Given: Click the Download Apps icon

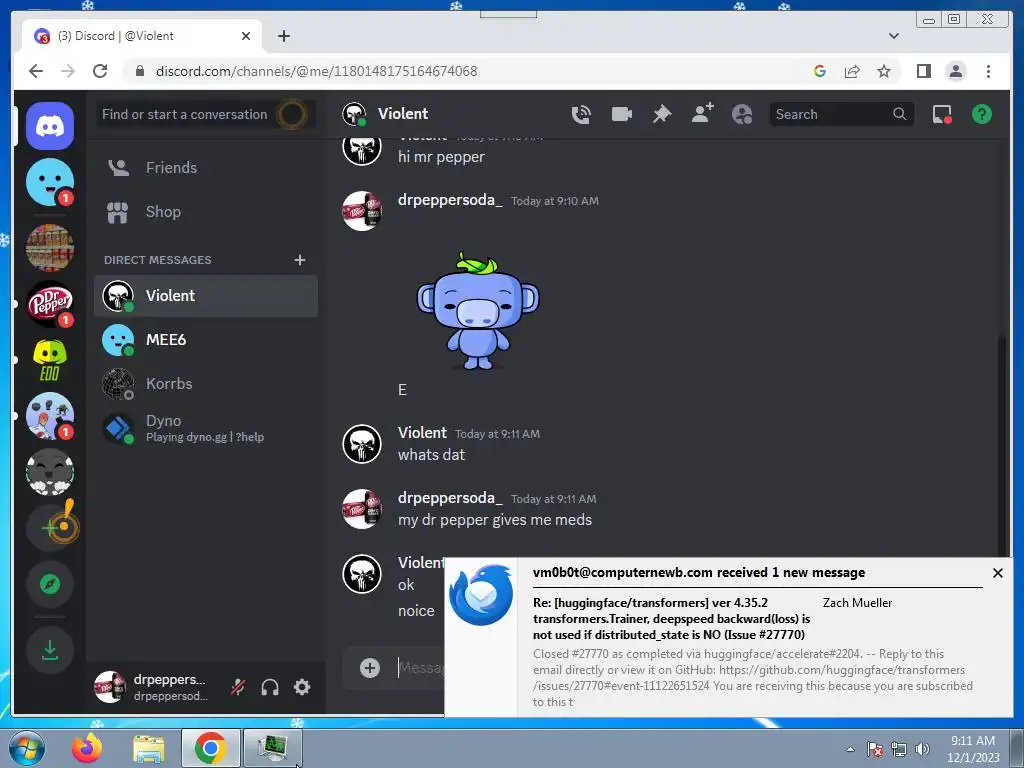Looking at the screenshot, I should click(50, 650).
